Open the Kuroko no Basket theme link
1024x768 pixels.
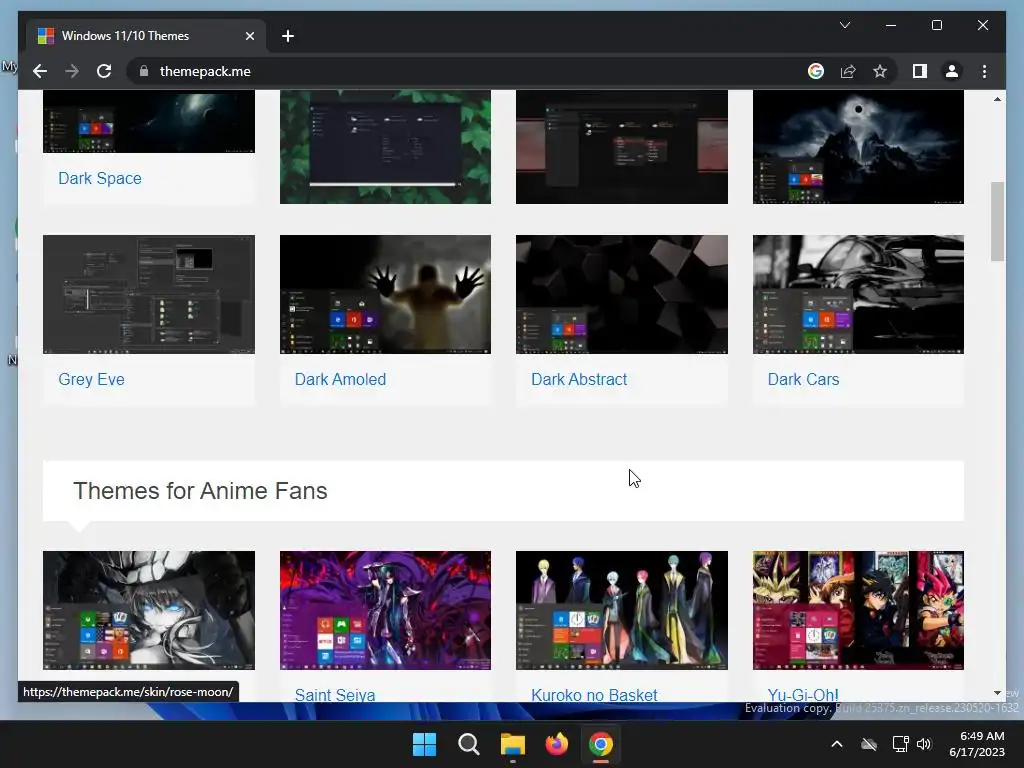click(594, 695)
